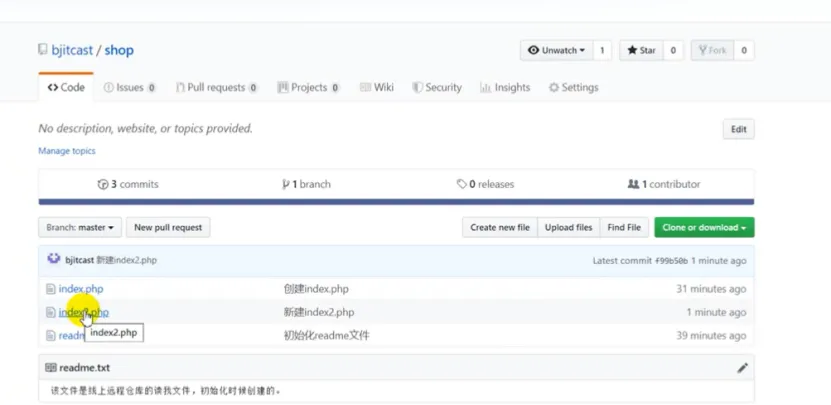Click the repository book icon beside bjitcast
Screen dimensions: 831x405
click(x=42, y=50)
